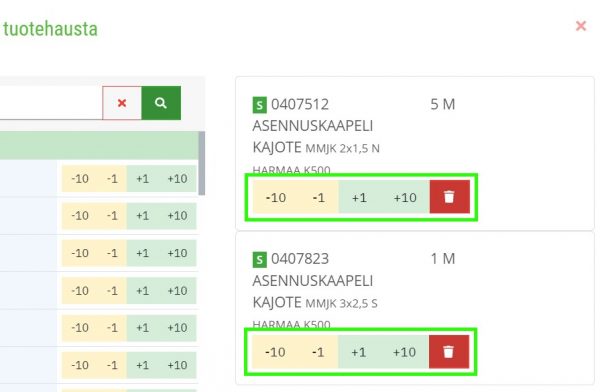Click +1 in first search result row

143,178
